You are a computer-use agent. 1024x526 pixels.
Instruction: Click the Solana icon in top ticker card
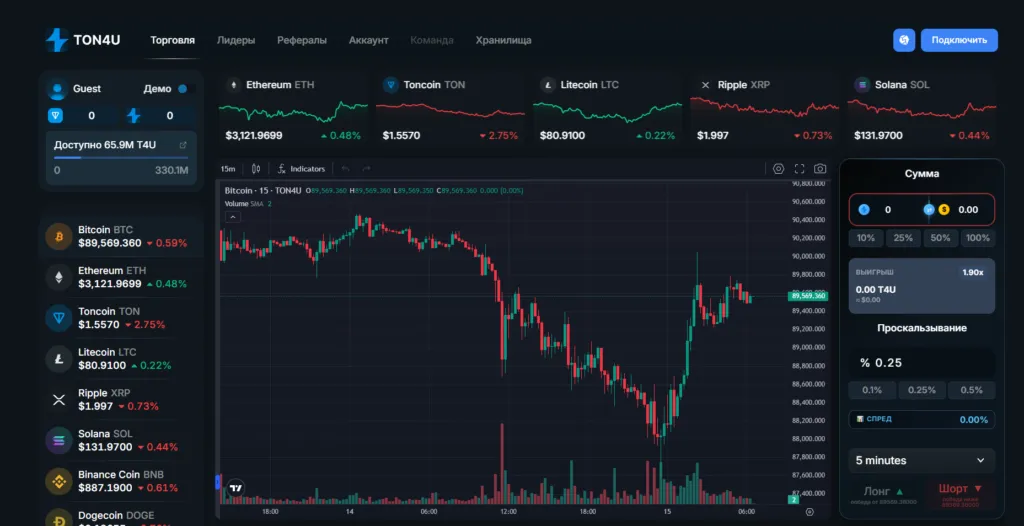coord(862,85)
